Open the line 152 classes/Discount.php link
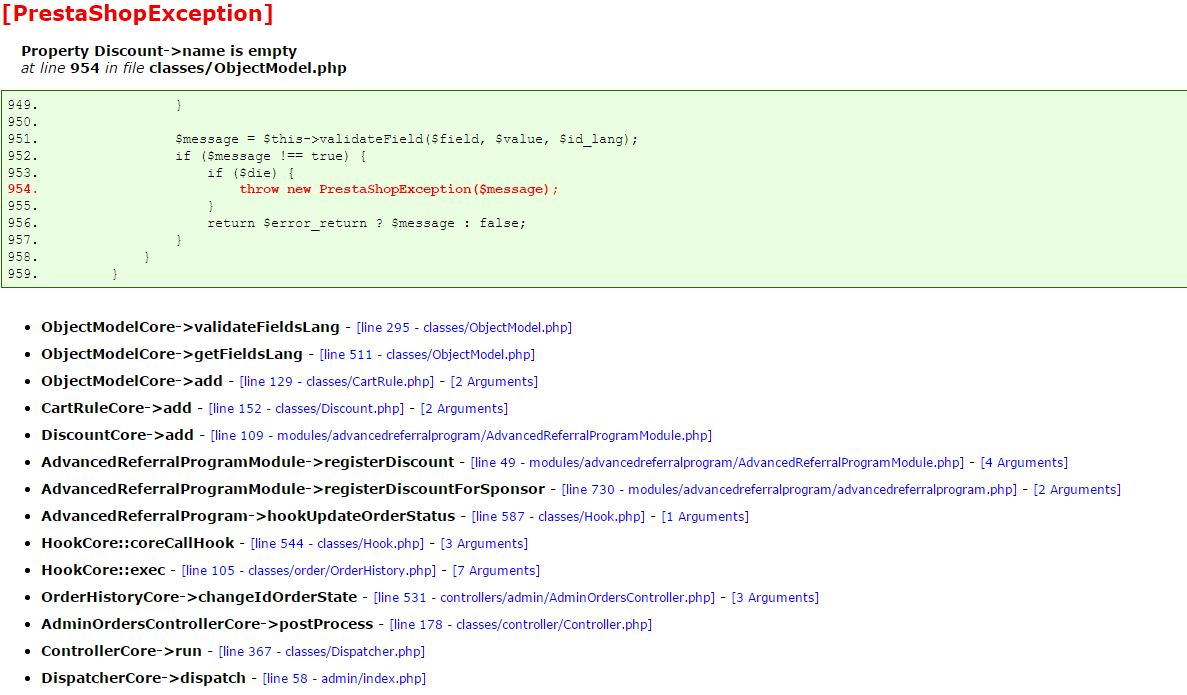This screenshot has width=1187, height=695. [306, 409]
